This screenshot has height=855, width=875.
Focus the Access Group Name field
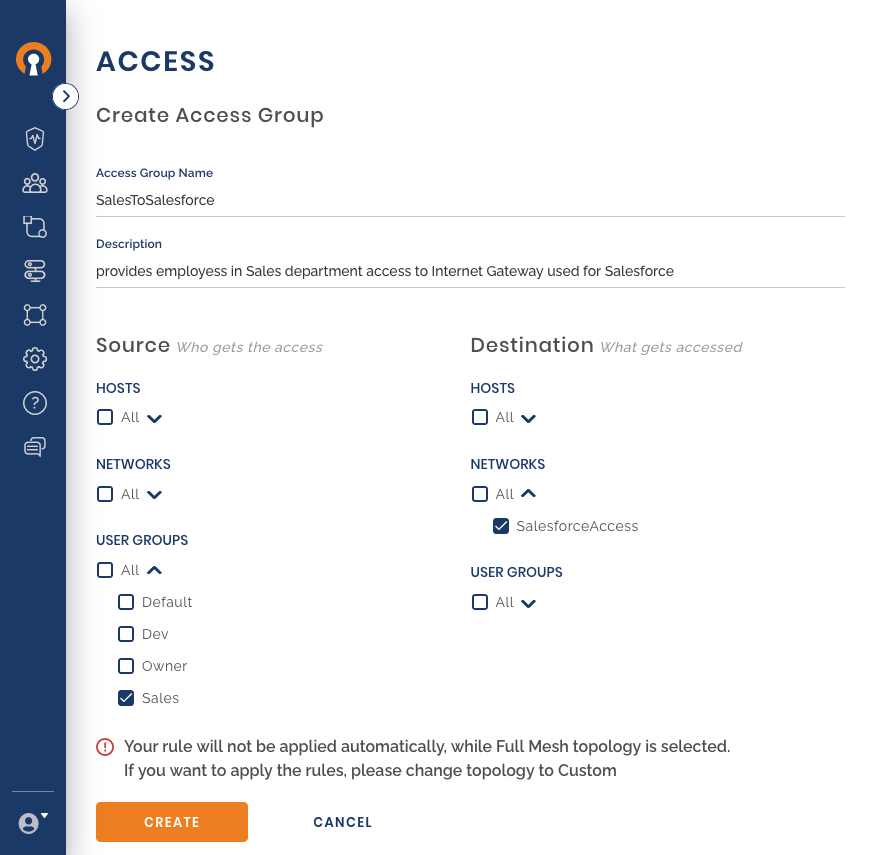(470, 200)
